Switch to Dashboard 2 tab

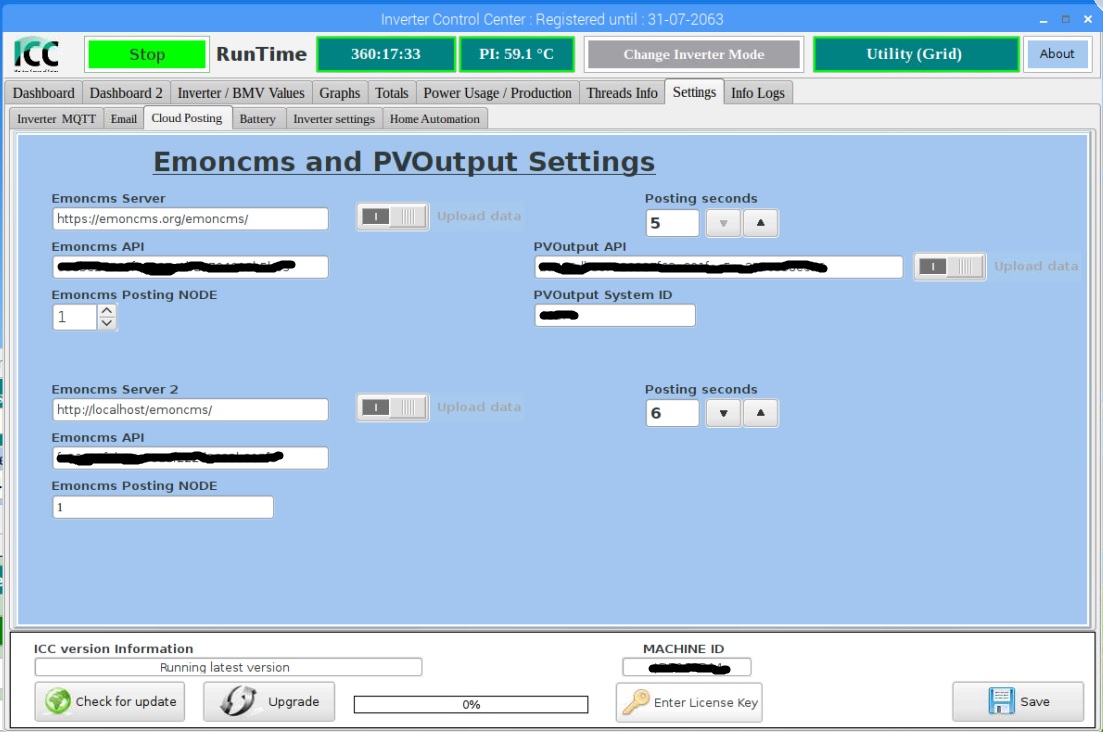[126, 93]
